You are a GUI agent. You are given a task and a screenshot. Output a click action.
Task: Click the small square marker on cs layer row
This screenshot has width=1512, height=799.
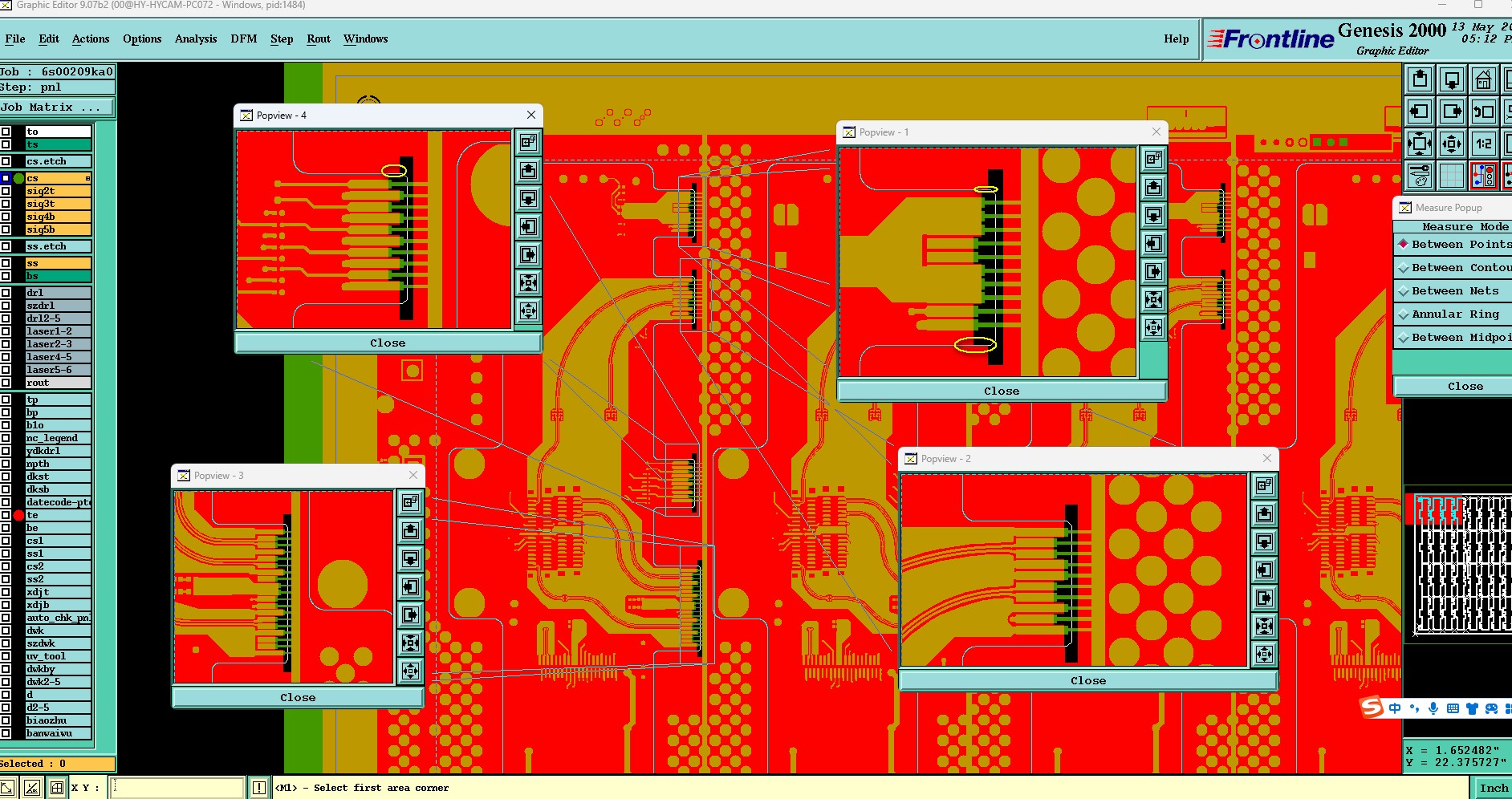(x=87, y=178)
